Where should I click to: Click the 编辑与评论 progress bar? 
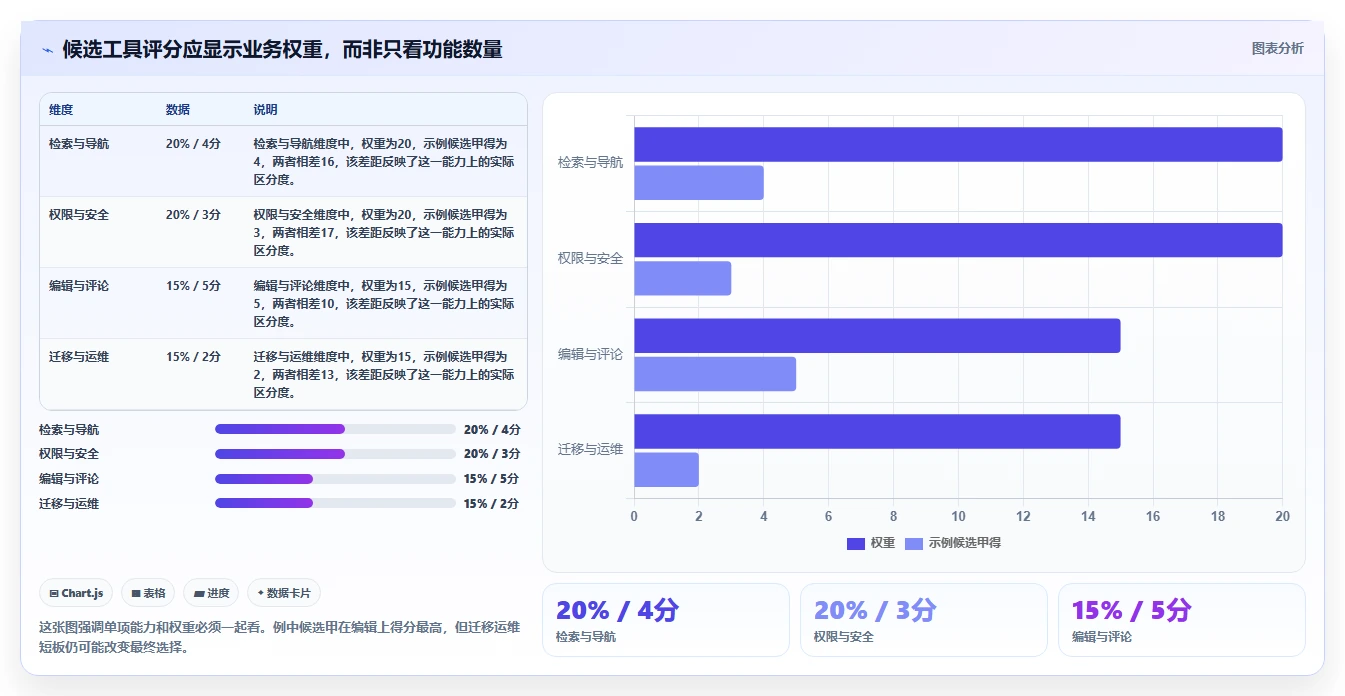(x=335, y=479)
